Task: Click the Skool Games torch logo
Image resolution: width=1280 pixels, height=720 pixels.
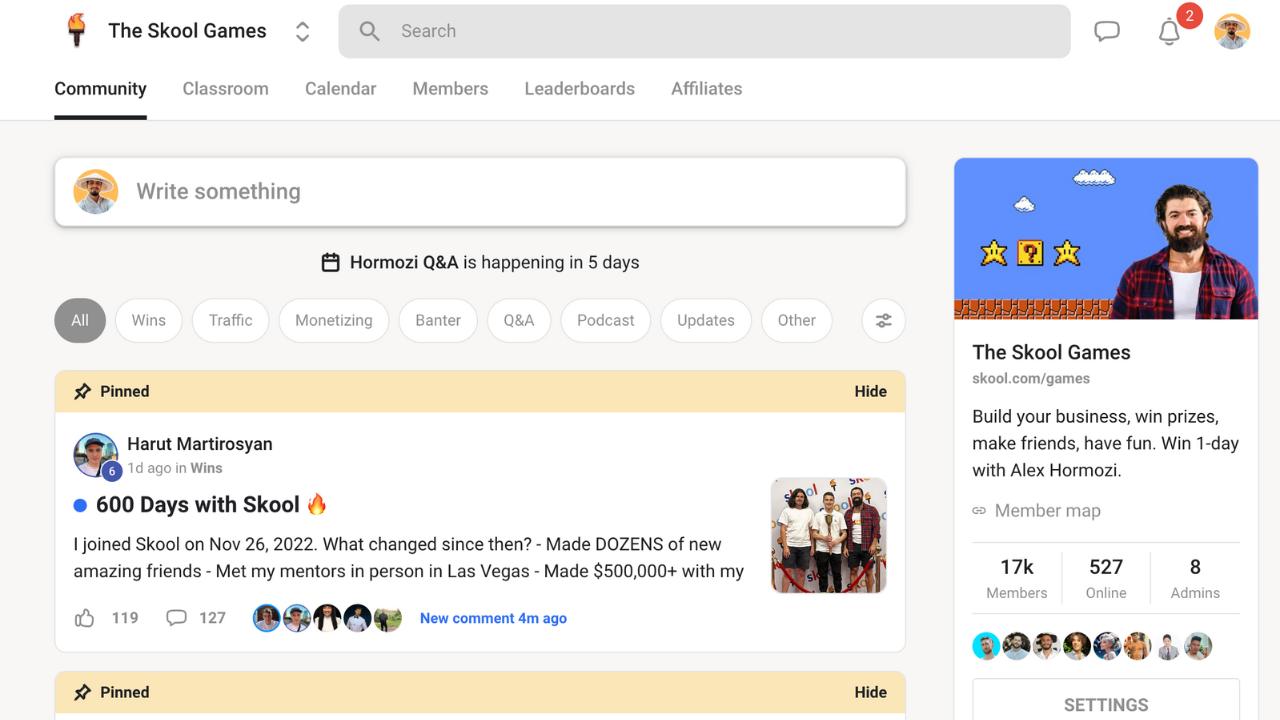Action: (77, 31)
